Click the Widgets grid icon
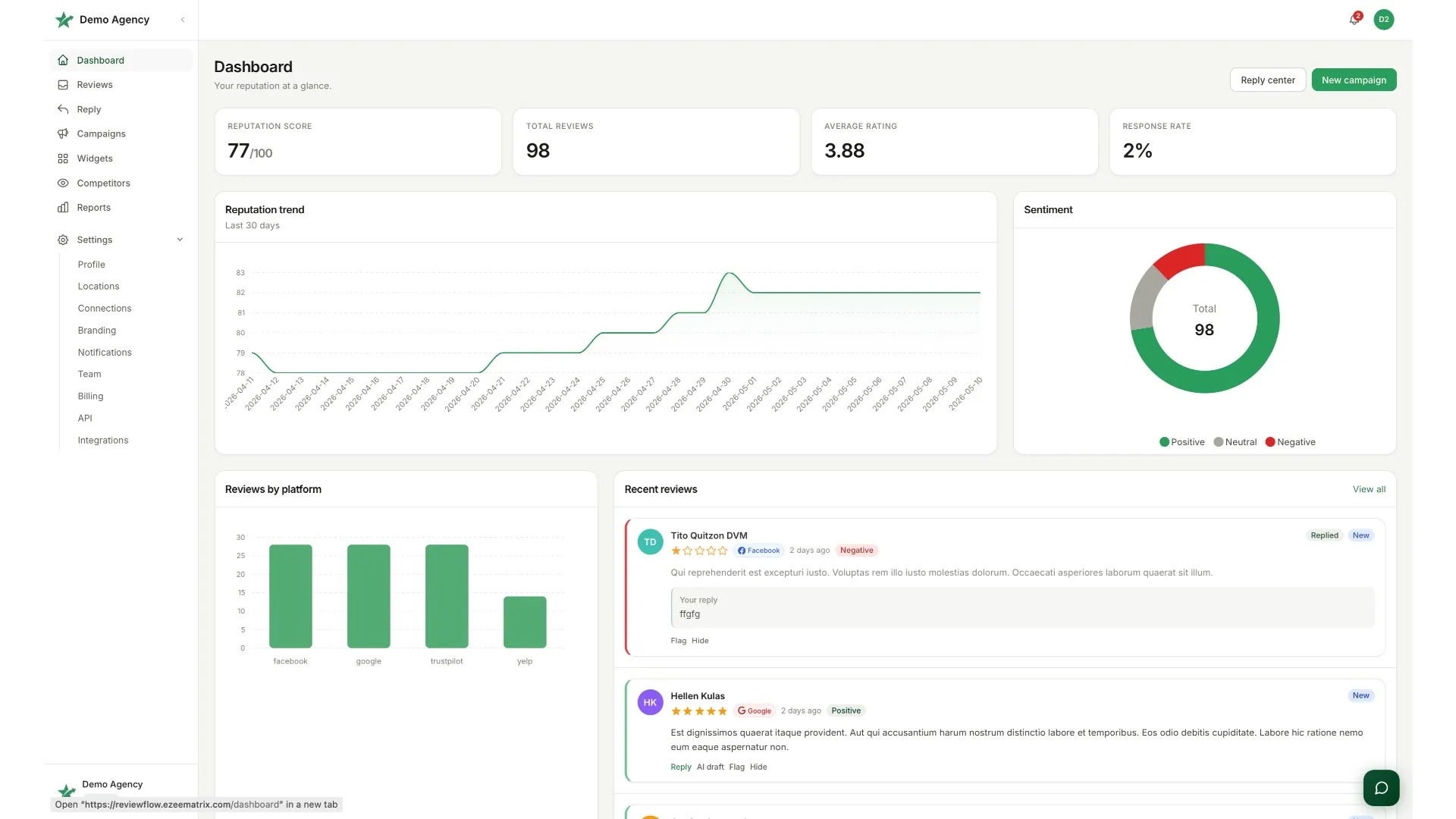1456x819 pixels. (x=63, y=158)
